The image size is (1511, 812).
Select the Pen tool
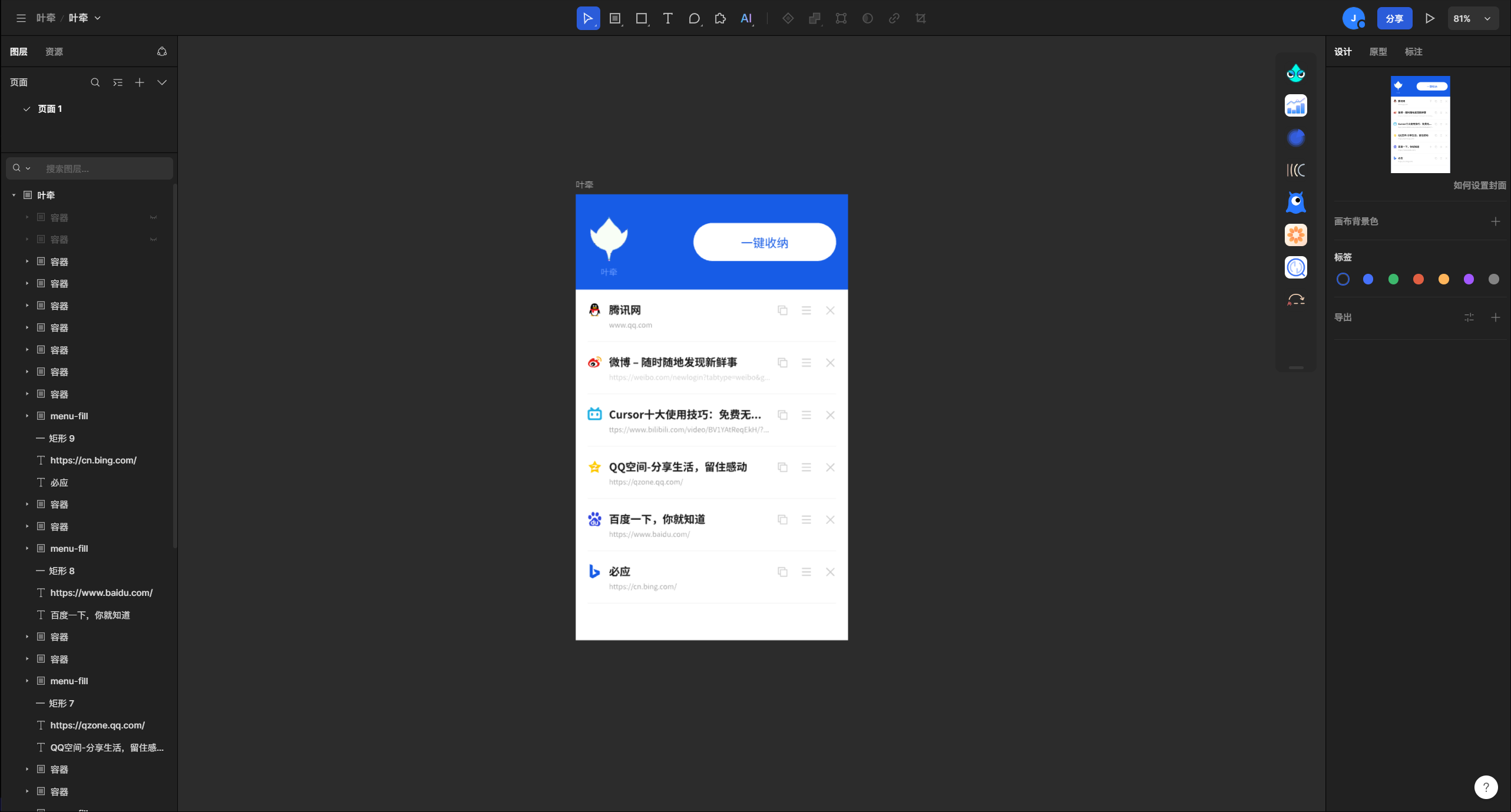tap(694, 18)
